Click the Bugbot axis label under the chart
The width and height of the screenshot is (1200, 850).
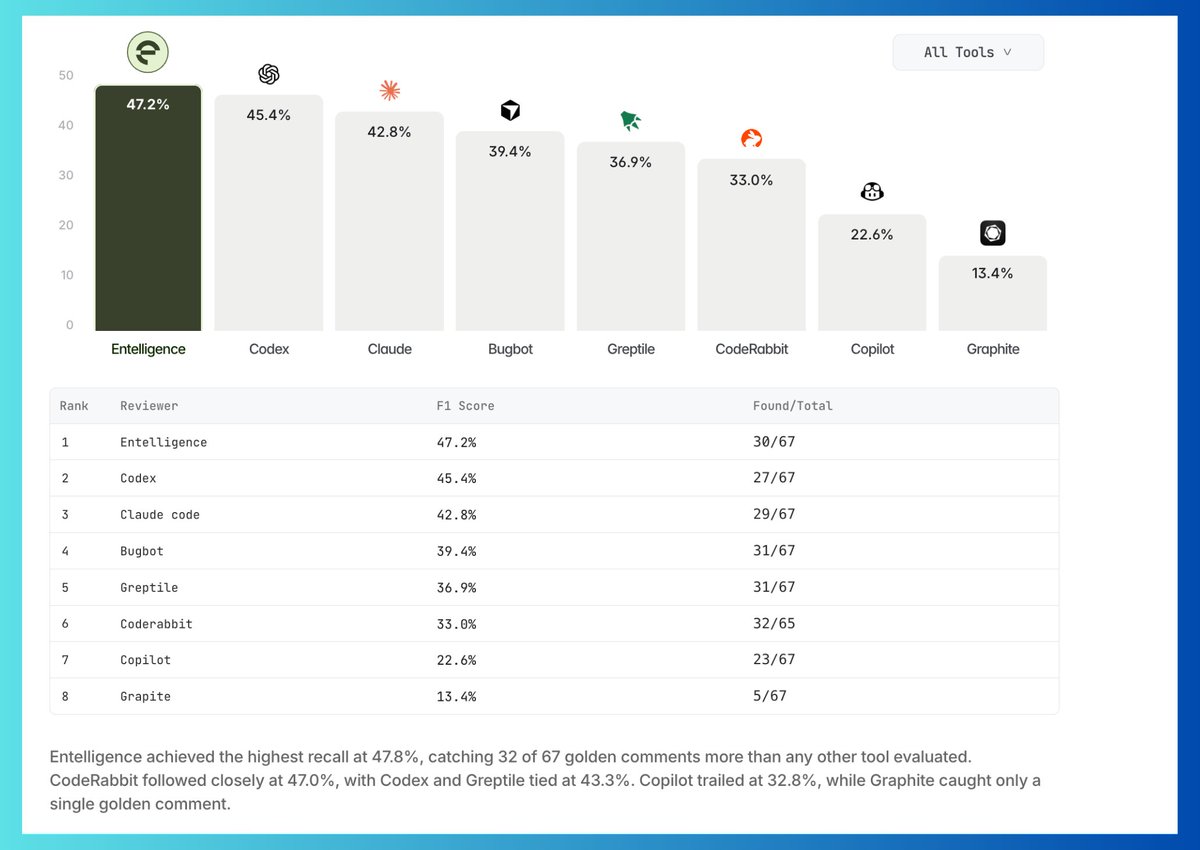(x=510, y=349)
